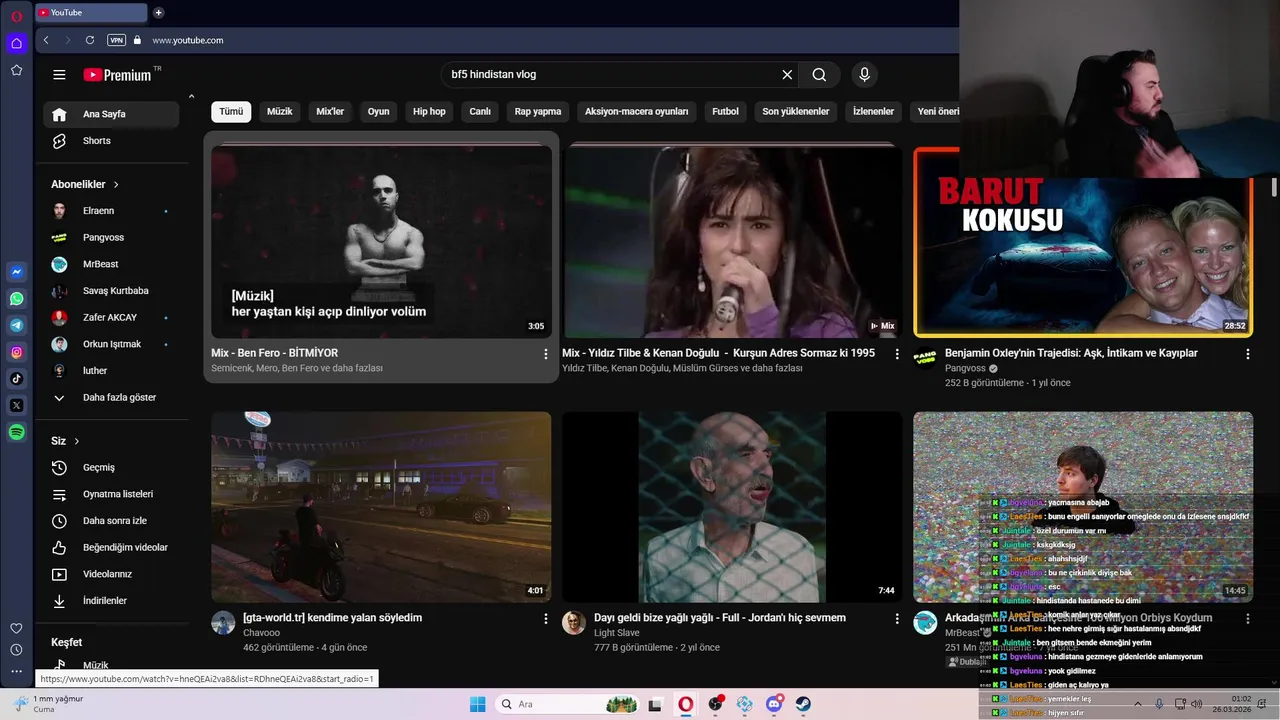Open Steam from the taskbar
The image size is (1280, 720).
click(x=803, y=704)
